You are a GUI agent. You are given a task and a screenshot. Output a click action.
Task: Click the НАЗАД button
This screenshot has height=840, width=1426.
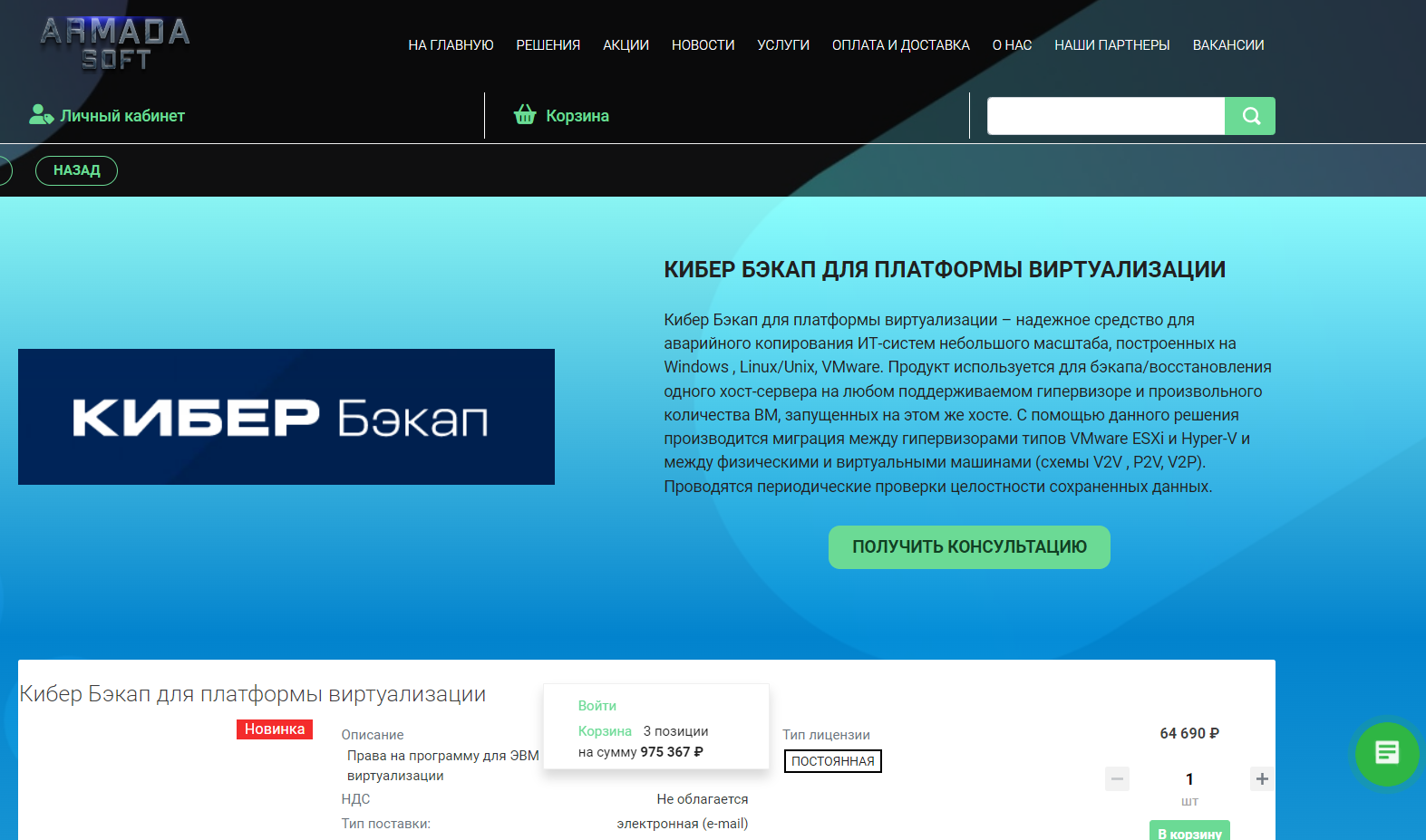76,170
